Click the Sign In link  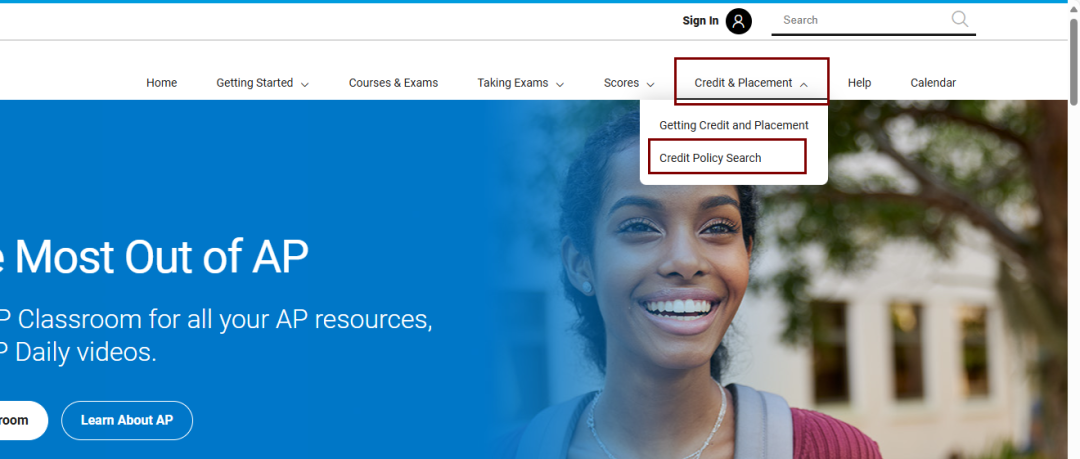[x=700, y=21]
